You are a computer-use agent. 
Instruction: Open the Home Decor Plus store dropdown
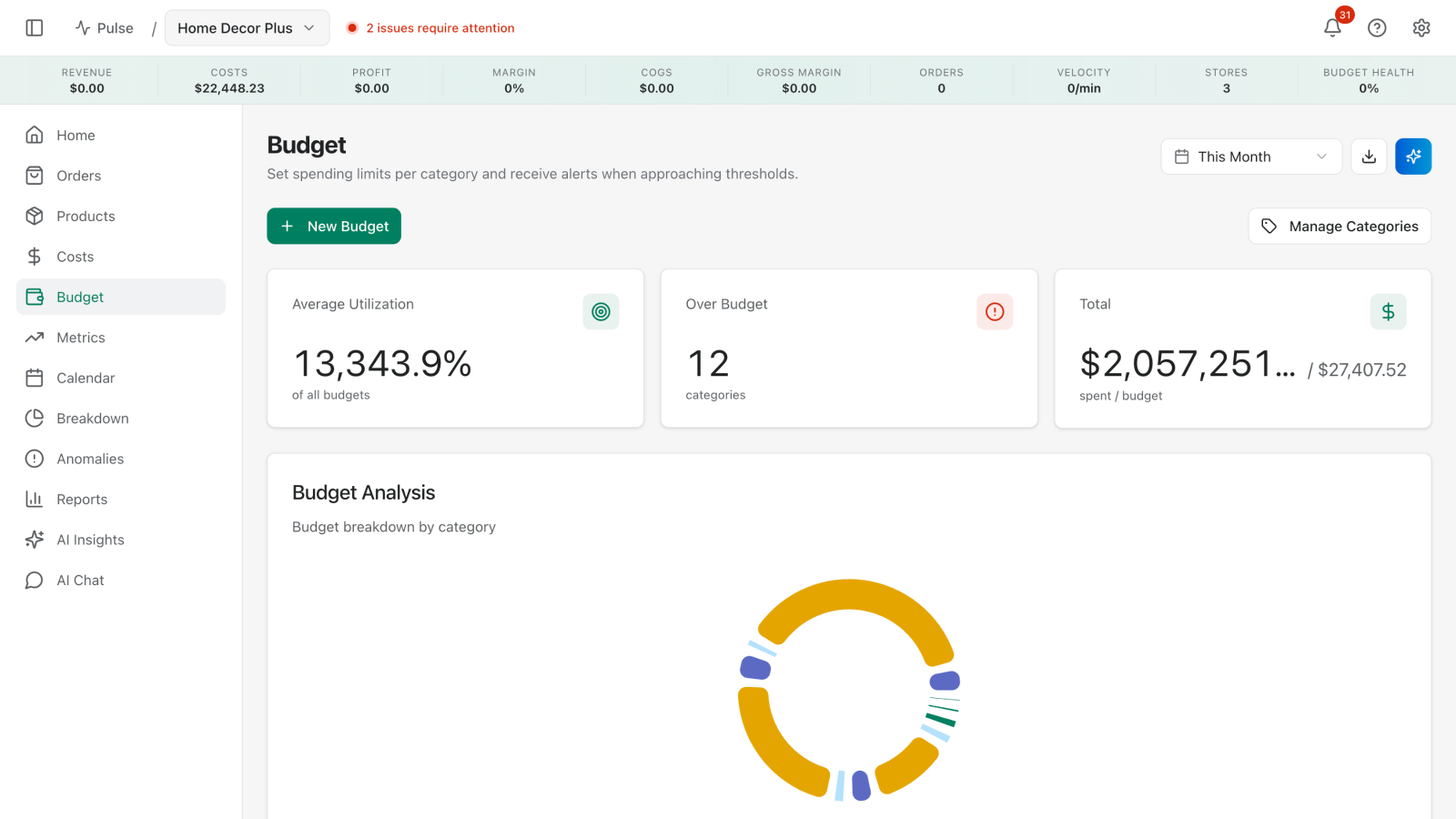(247, 28)
